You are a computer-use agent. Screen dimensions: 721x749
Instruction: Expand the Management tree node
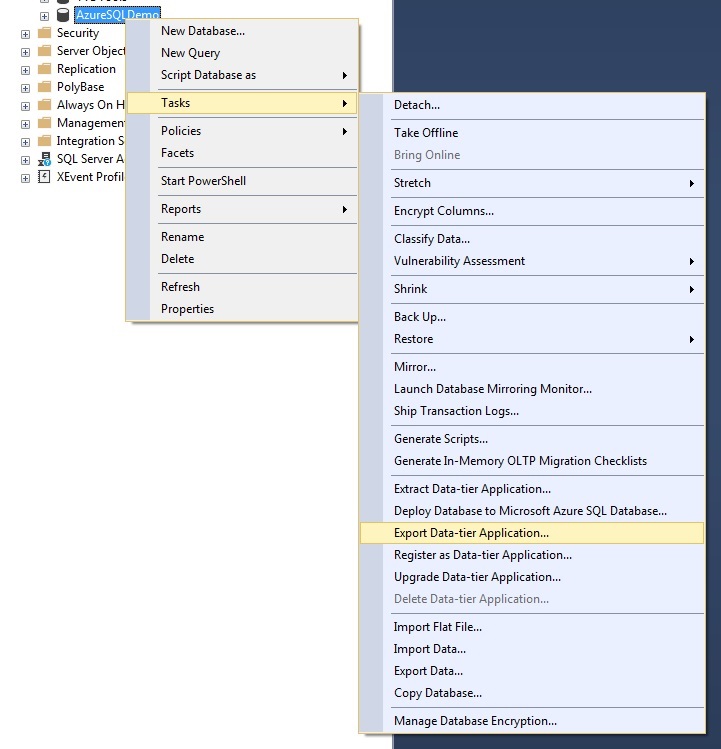click(x=25, y=124)
